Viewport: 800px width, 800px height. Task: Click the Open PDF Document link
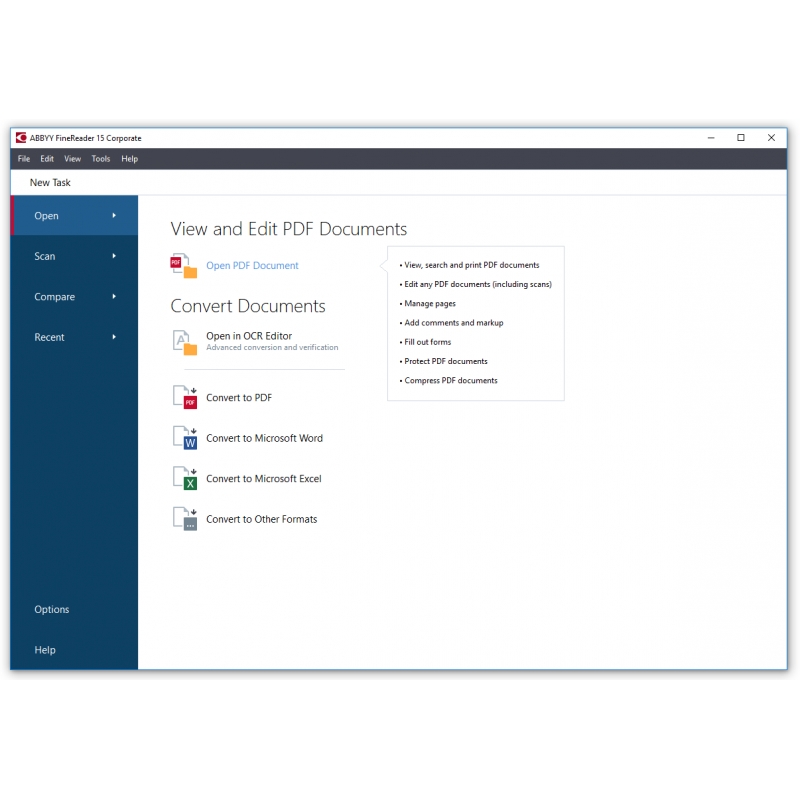pos(252,266)
